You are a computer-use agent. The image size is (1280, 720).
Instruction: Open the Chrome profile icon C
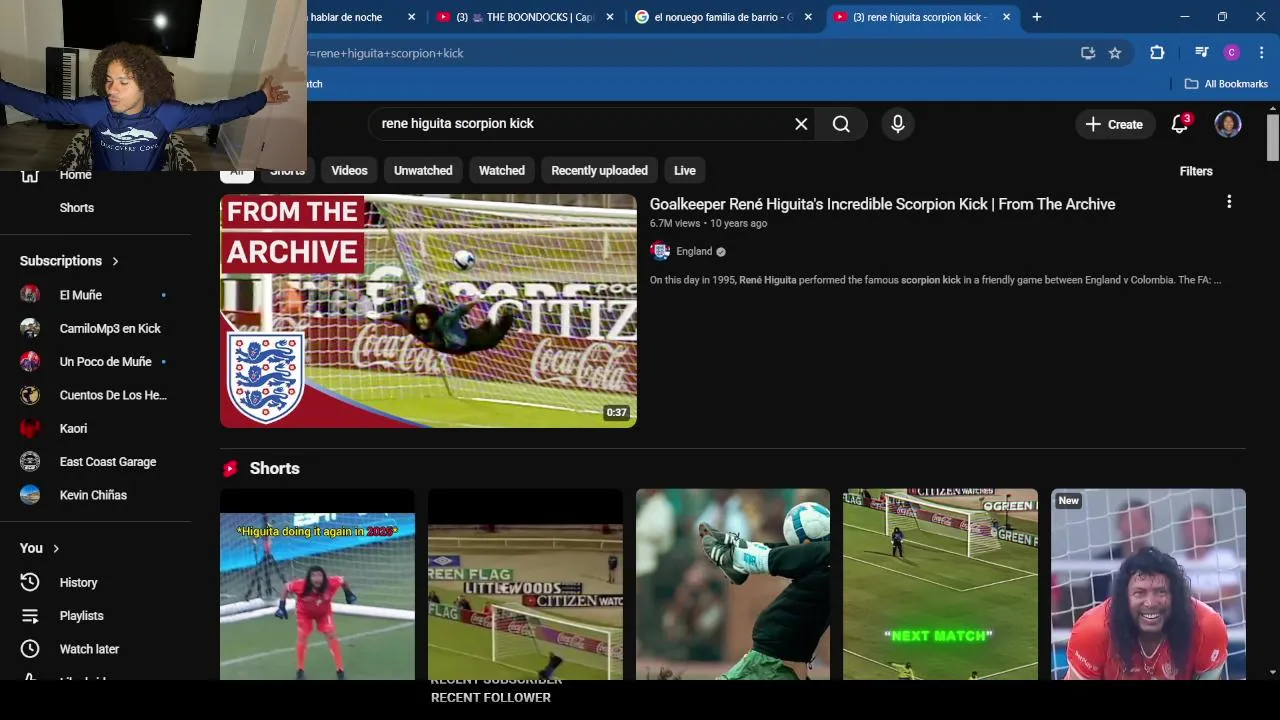coord(1232,53)
